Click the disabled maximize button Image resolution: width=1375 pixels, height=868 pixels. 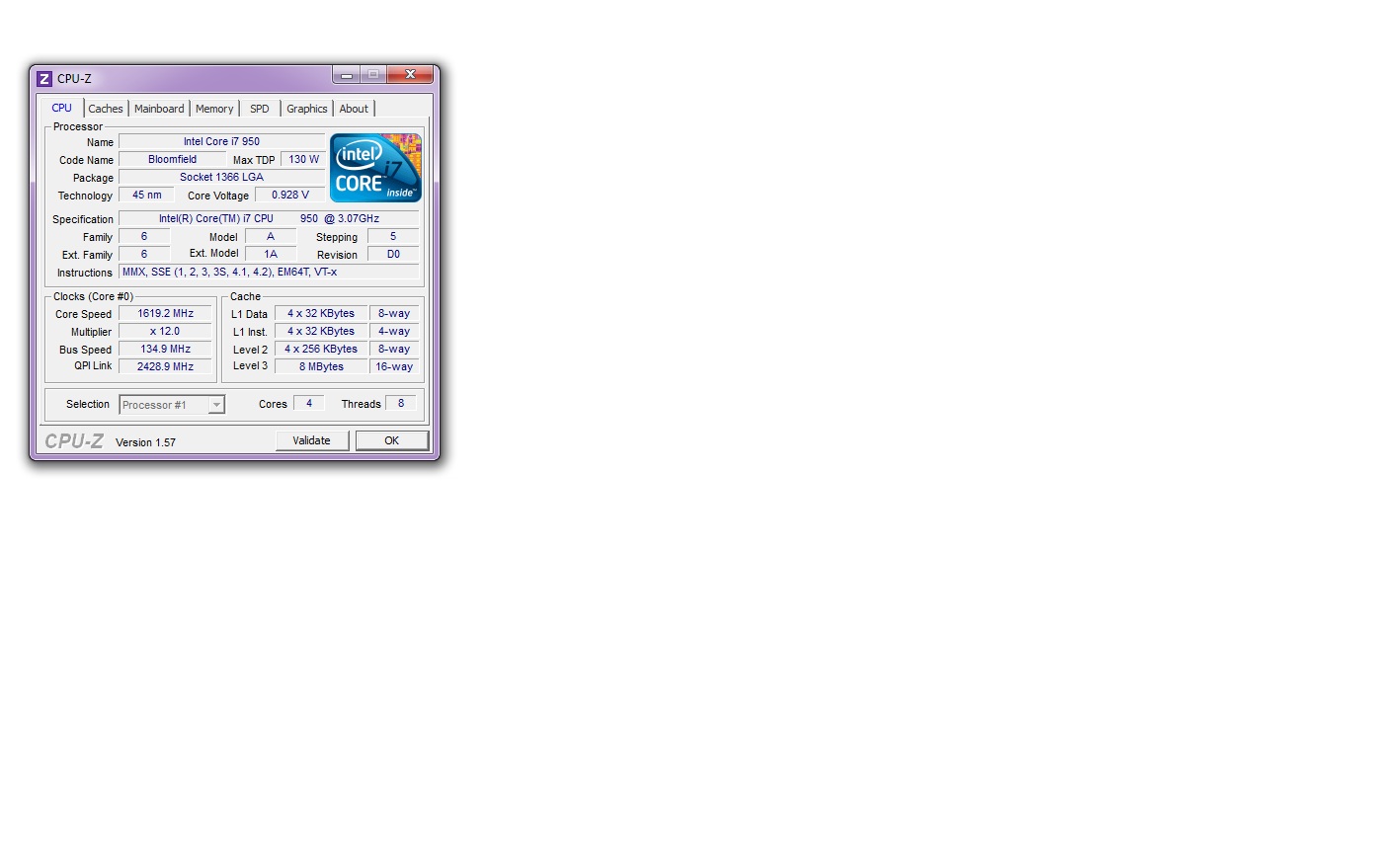(x=373, y=75)
